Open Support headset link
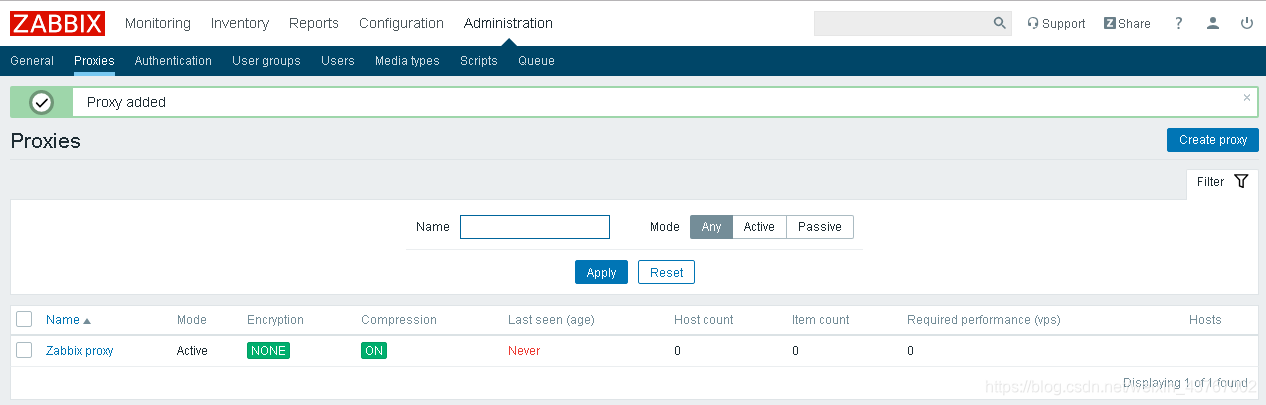Viewport: 1266px width, 405px height. pyautogui.click(x=1056, y=23)
